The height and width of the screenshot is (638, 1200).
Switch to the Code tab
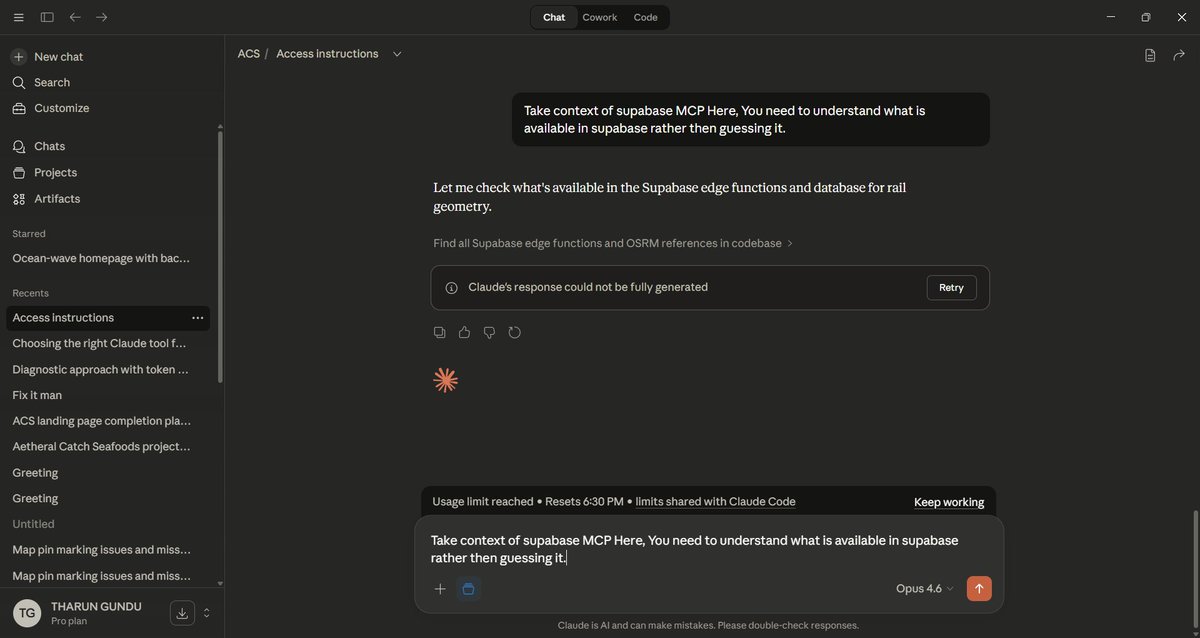tap(646, 17)
